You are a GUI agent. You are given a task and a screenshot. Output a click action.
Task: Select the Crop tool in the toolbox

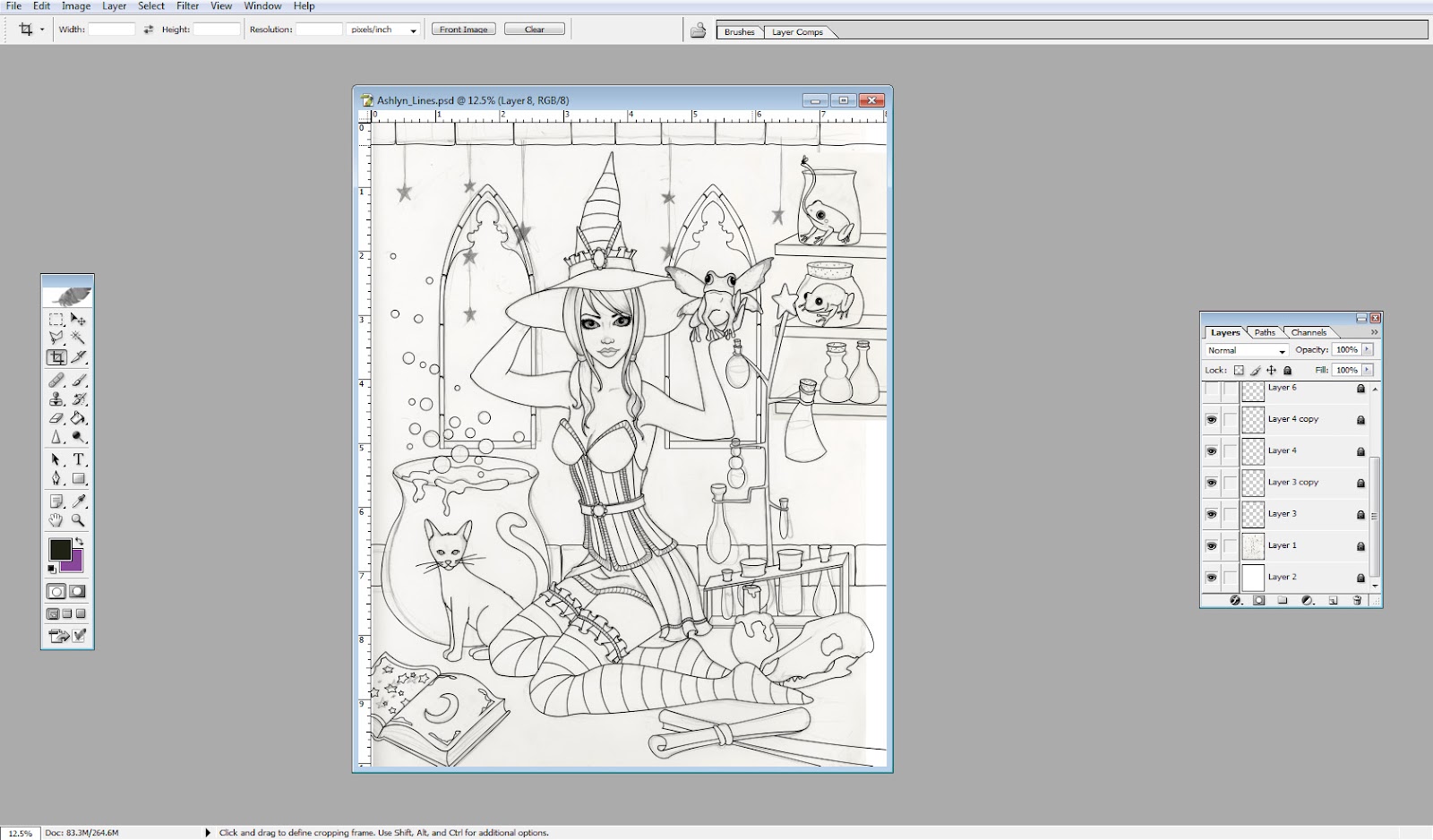pos(56,356)
